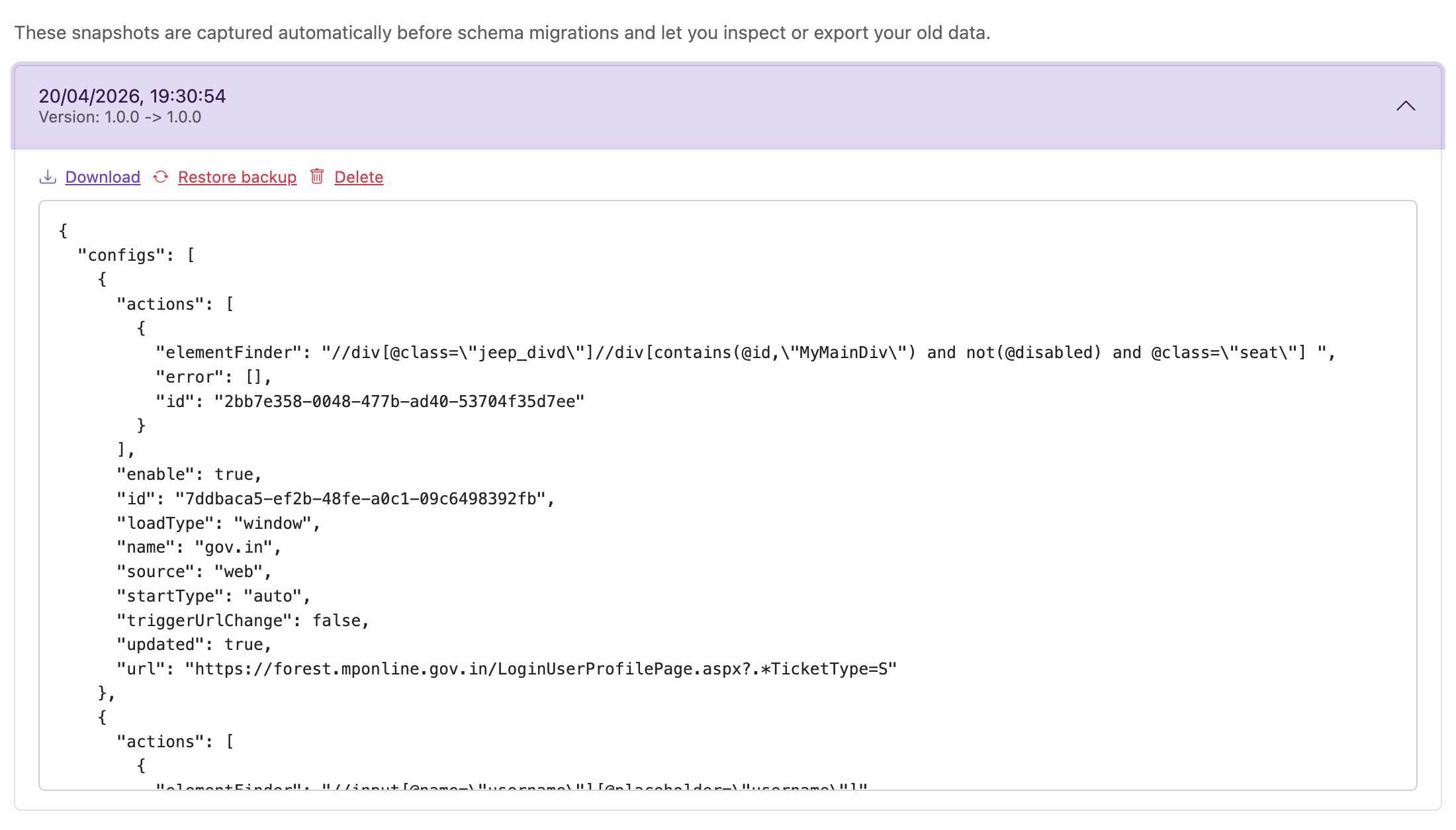Screen dimensions: 1456x830
Task: Click the 20/04/2026, 19:30:54 snapshot title
Action: click(x=132, y=96)
